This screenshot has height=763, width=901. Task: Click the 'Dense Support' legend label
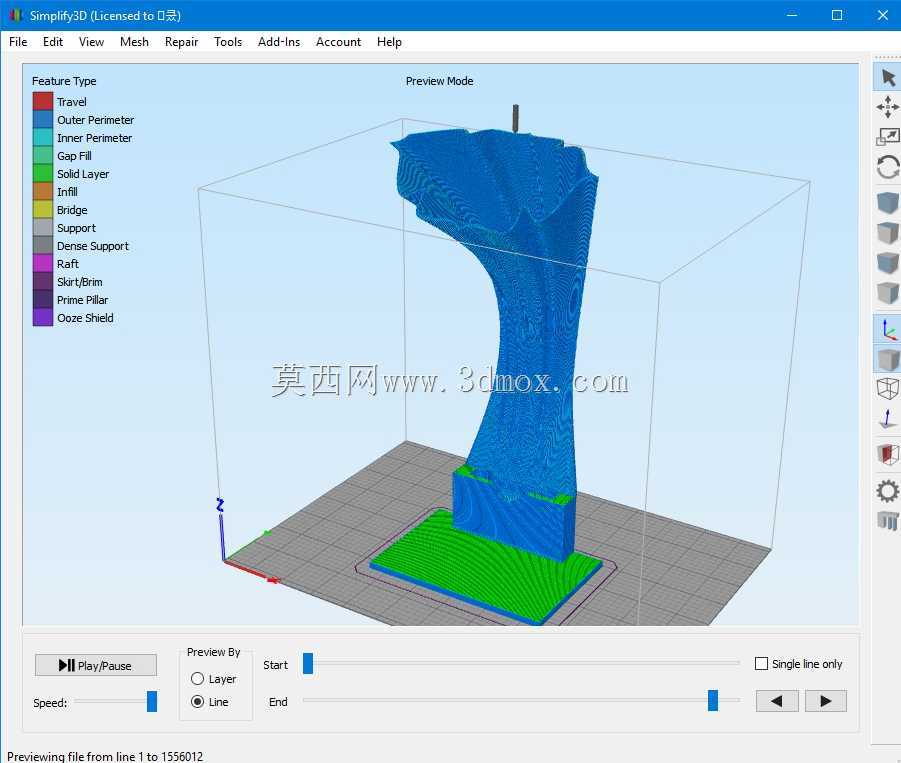click(x=93, y=246)
